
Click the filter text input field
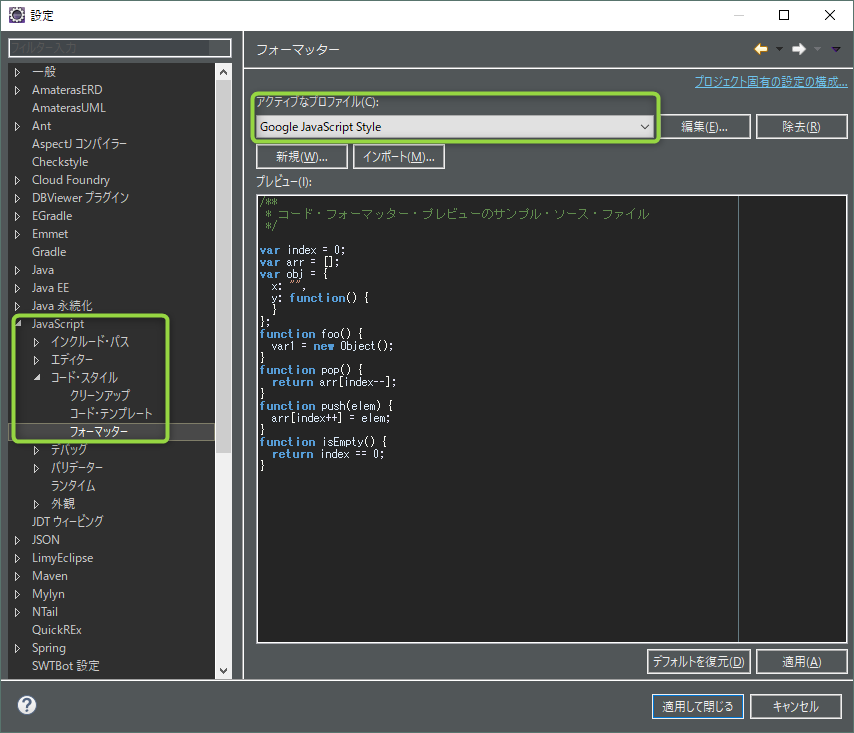(x=120, y=48)
